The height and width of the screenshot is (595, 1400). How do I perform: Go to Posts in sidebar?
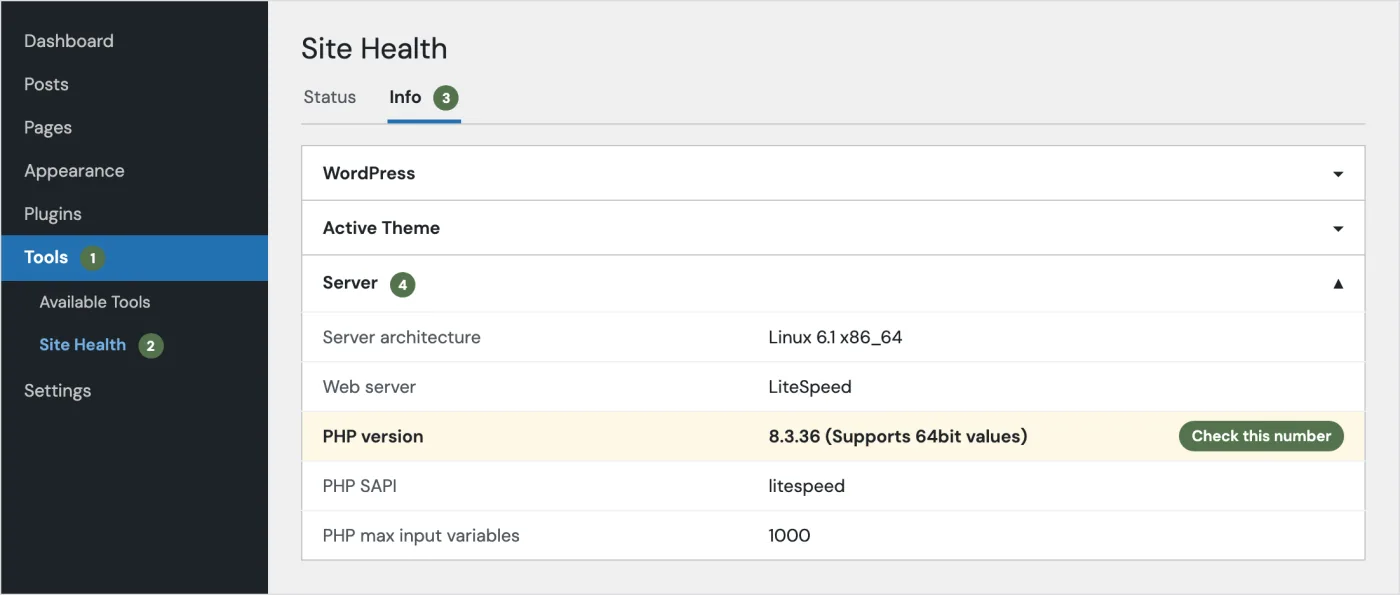(46, 84)
